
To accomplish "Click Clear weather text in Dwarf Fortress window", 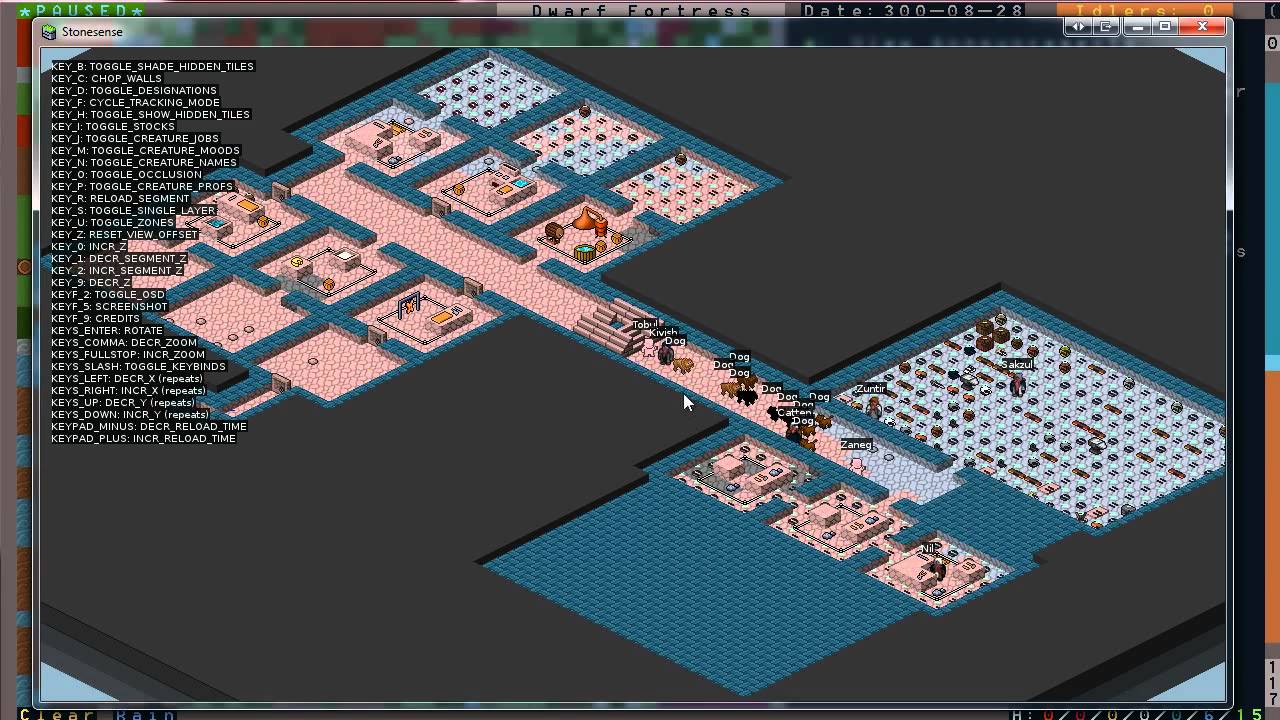I will (58, 714).
